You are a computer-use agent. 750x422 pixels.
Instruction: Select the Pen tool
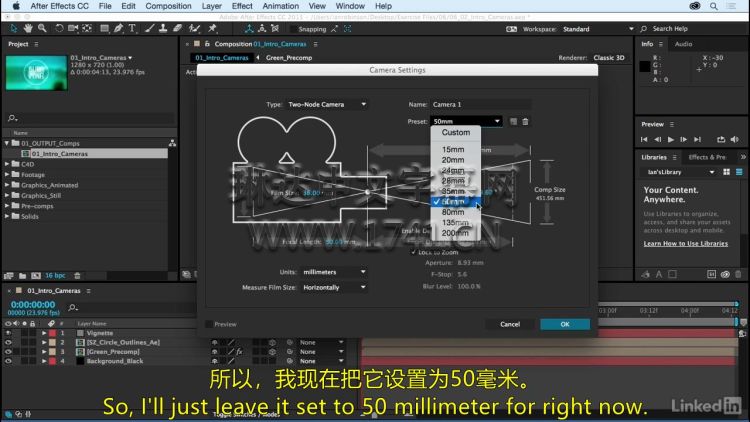(118, 29)
